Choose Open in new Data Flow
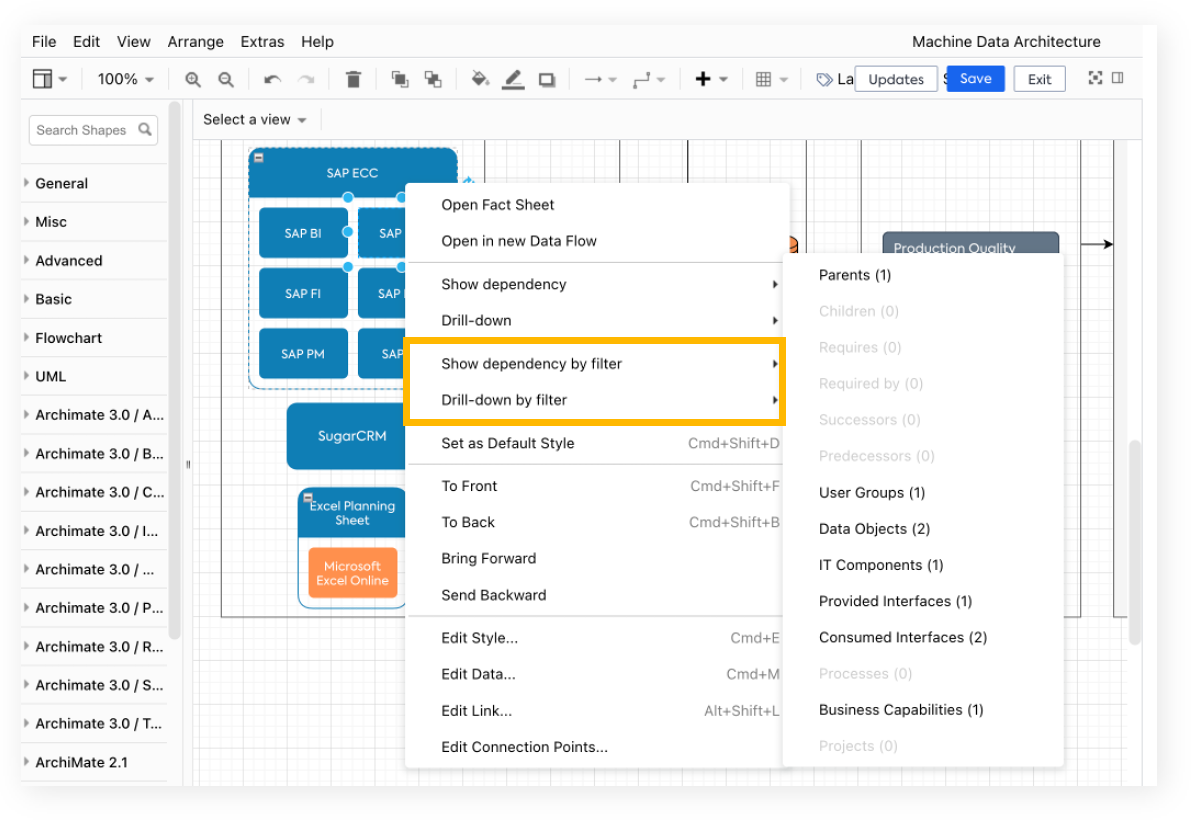This screenshot has width=1196, height=820. [596, 241]
